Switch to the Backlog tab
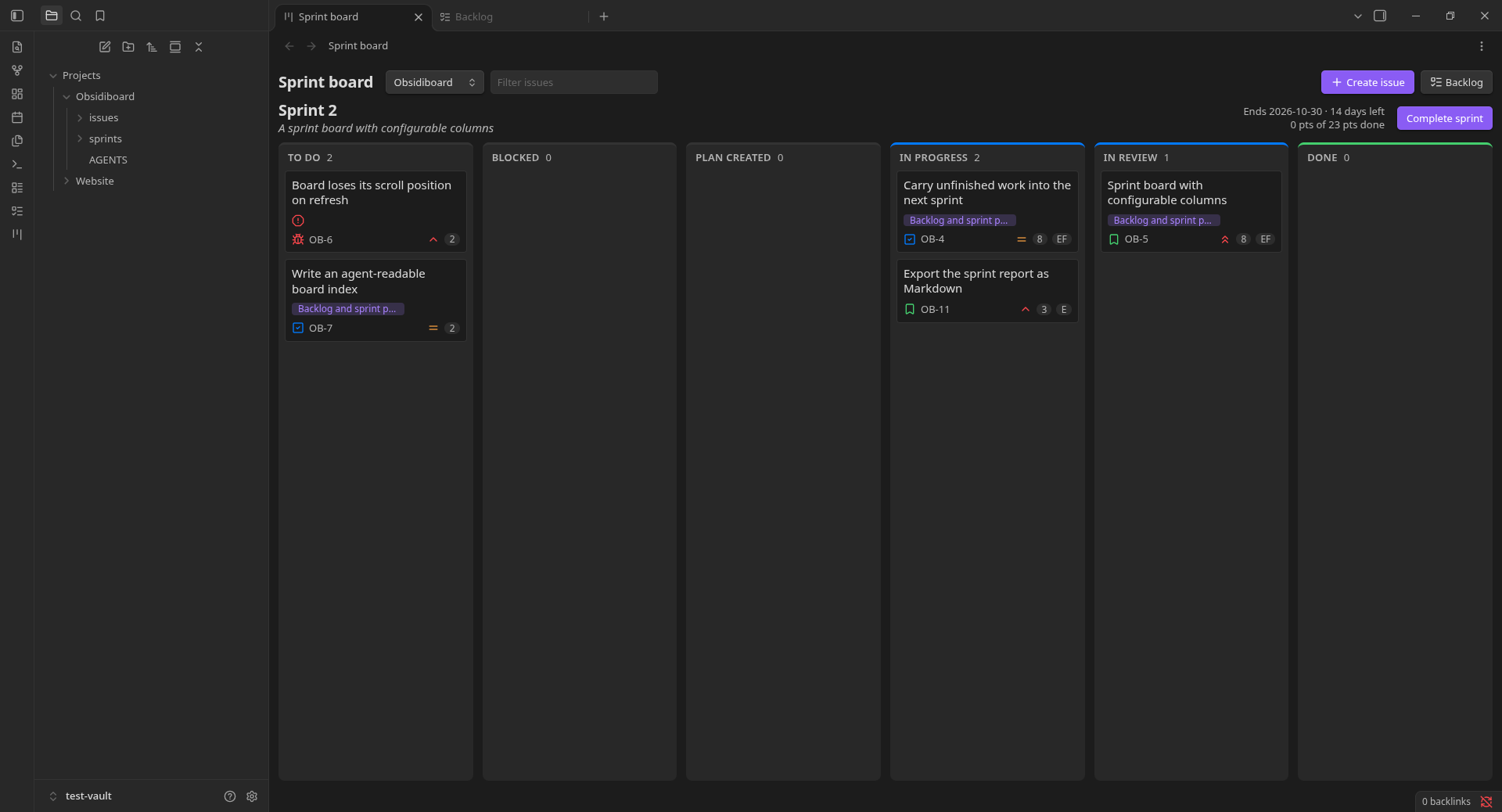This screenshot has width=1502, height=812. (508, 16)
